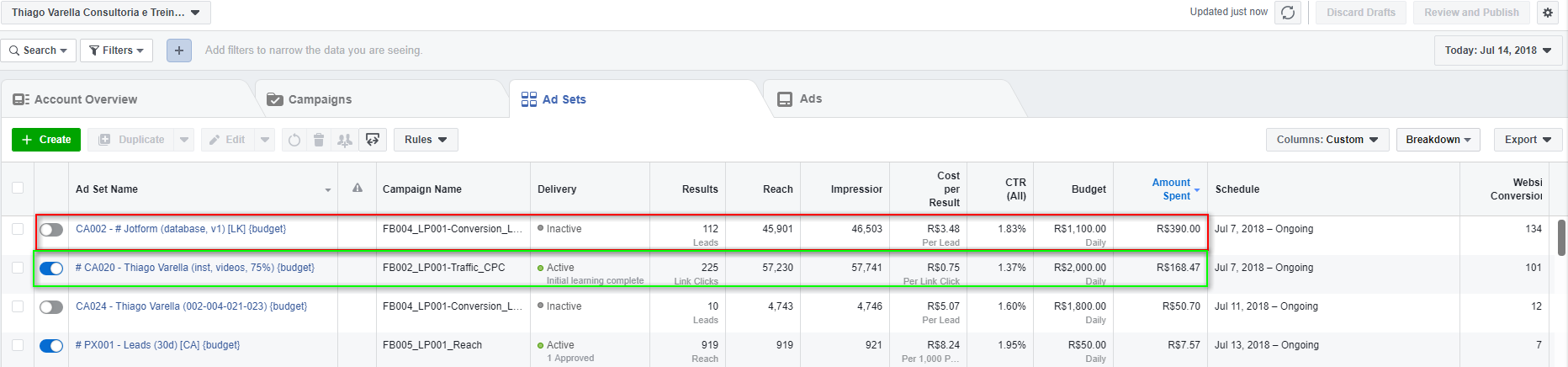Check the box for CA024 ad set row
Screen dimensions: 1568x367
coord(18,306)
